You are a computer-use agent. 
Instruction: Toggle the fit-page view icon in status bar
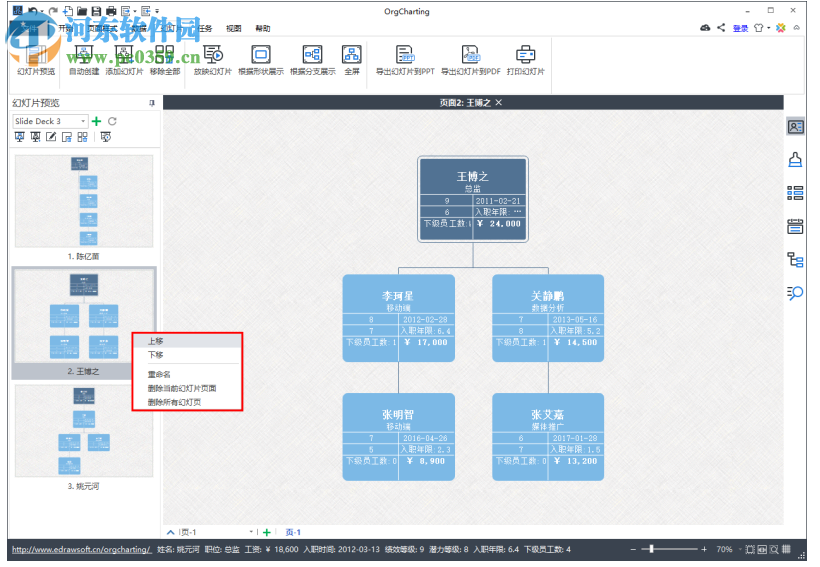(750, 549)
